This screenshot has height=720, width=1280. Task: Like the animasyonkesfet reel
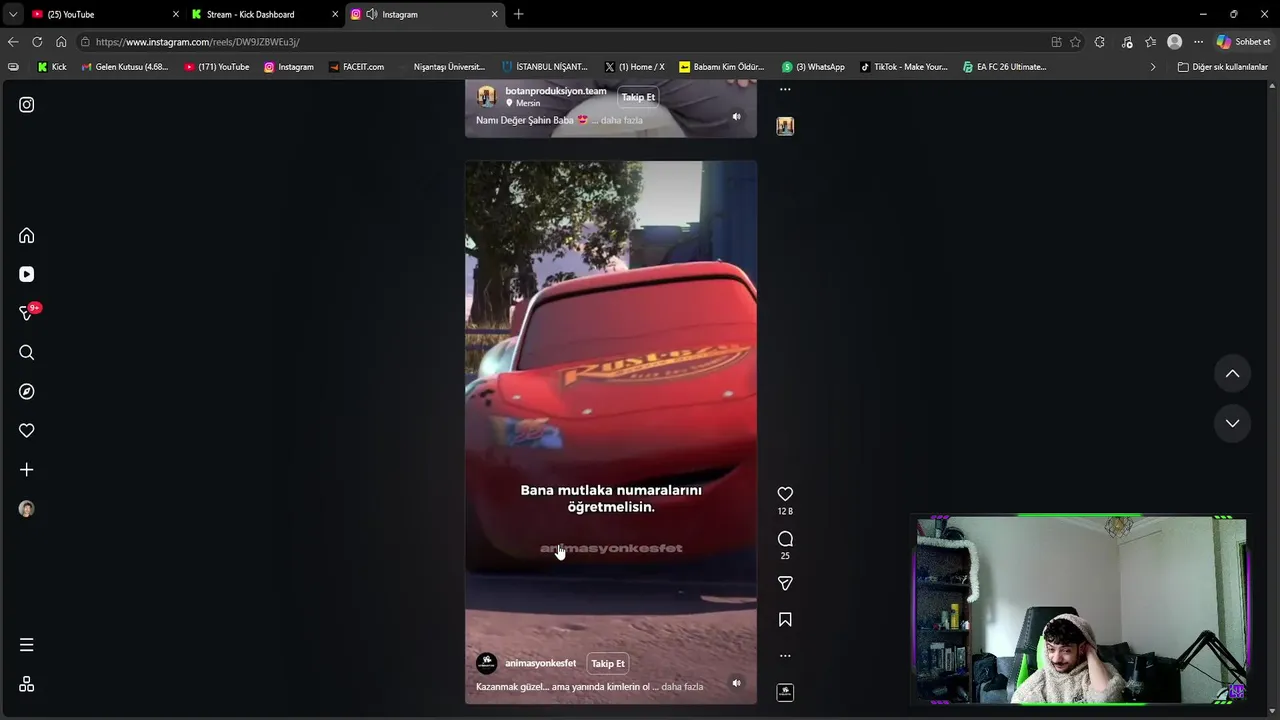point(785,494)
